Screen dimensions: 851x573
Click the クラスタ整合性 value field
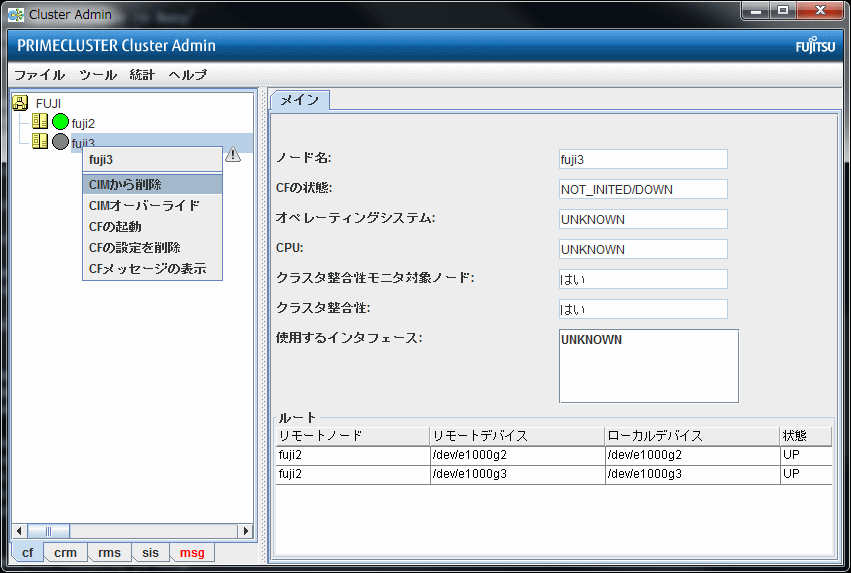[643, 309]
